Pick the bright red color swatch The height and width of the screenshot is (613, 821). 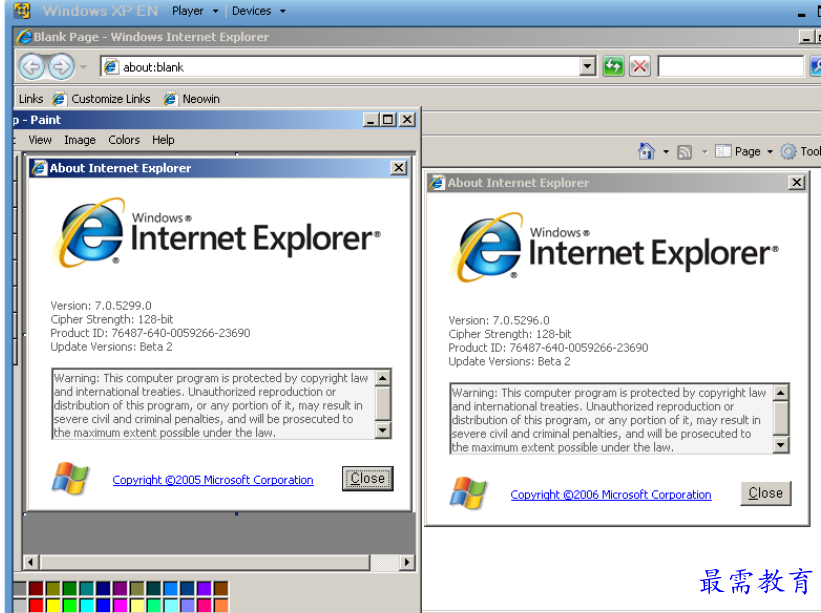click(36, 605)
